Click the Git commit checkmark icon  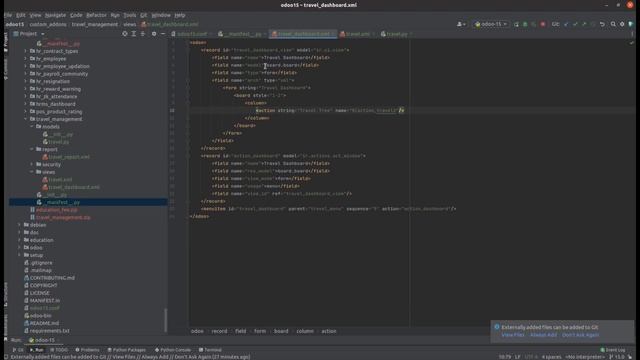[575, 24]
